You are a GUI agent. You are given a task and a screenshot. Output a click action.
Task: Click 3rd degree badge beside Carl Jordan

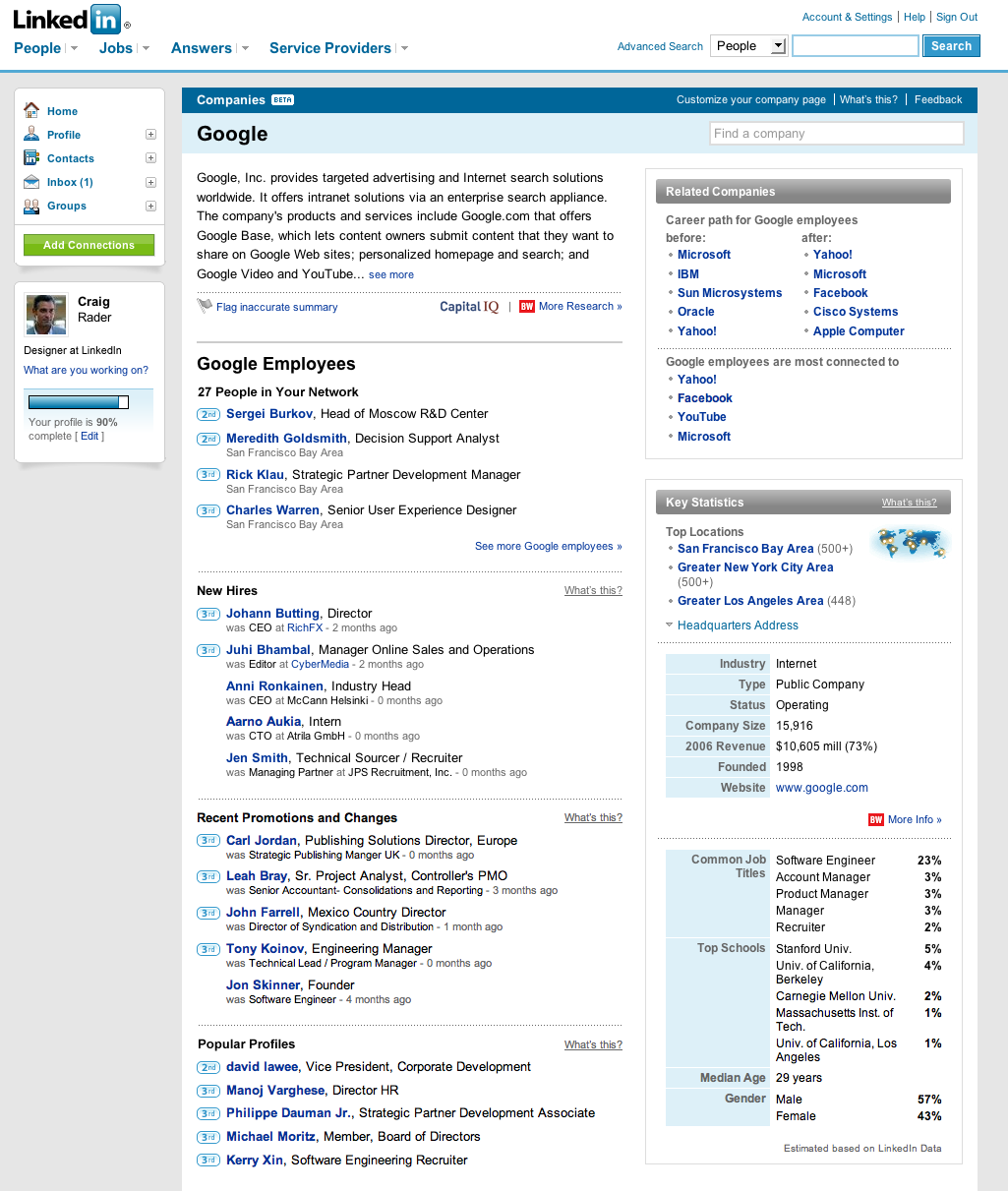point(208,841)
